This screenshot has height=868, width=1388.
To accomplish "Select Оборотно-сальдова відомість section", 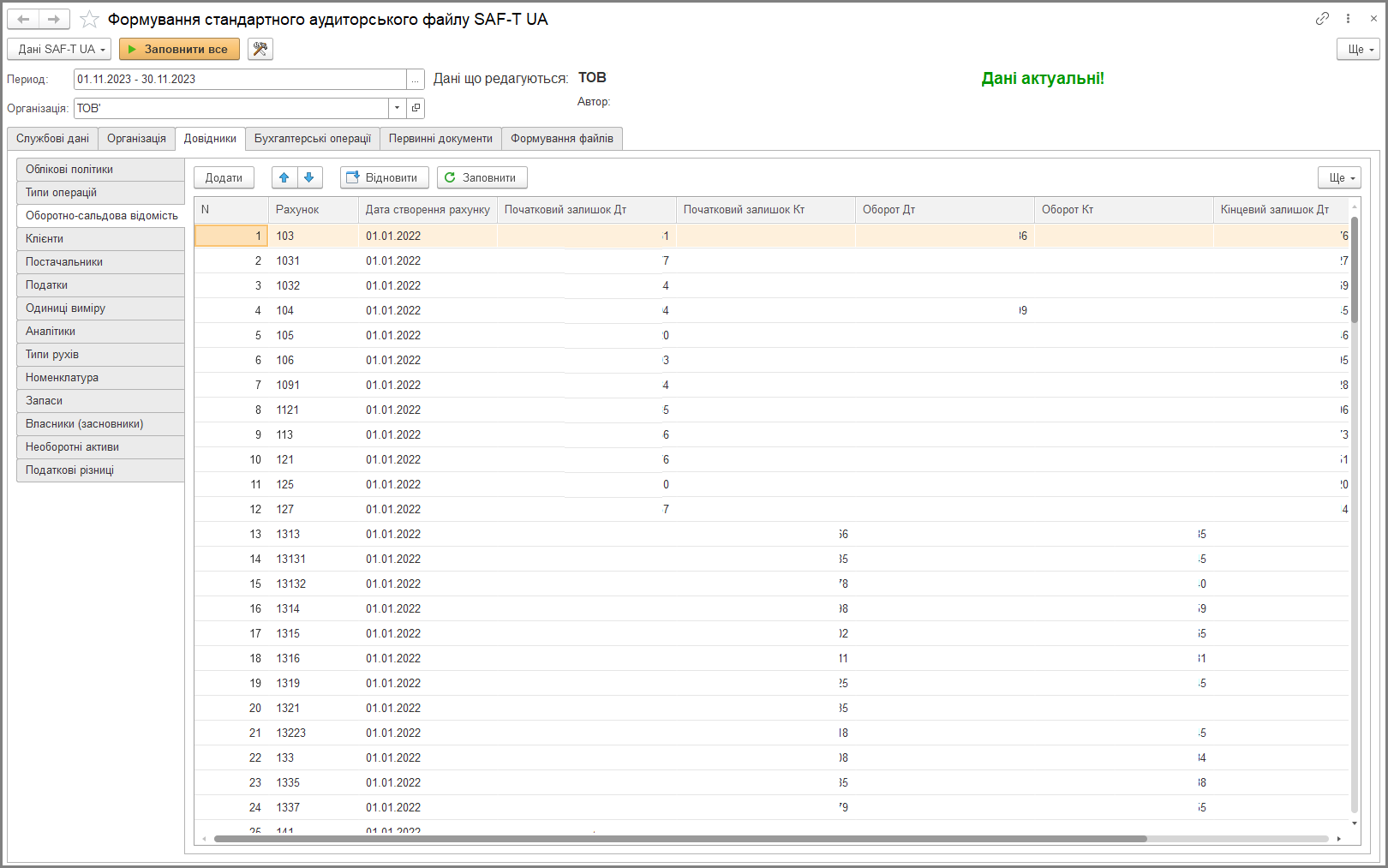I will pos(101,216).
